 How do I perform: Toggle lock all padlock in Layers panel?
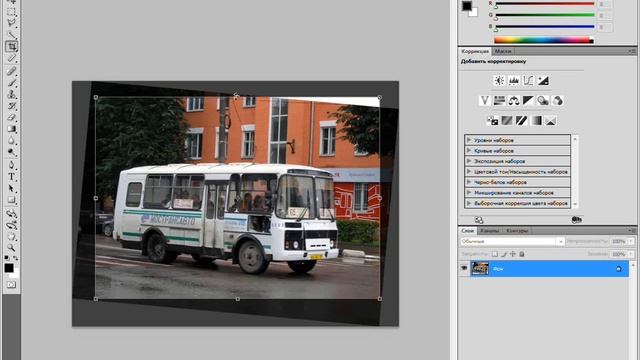point(522,254)
